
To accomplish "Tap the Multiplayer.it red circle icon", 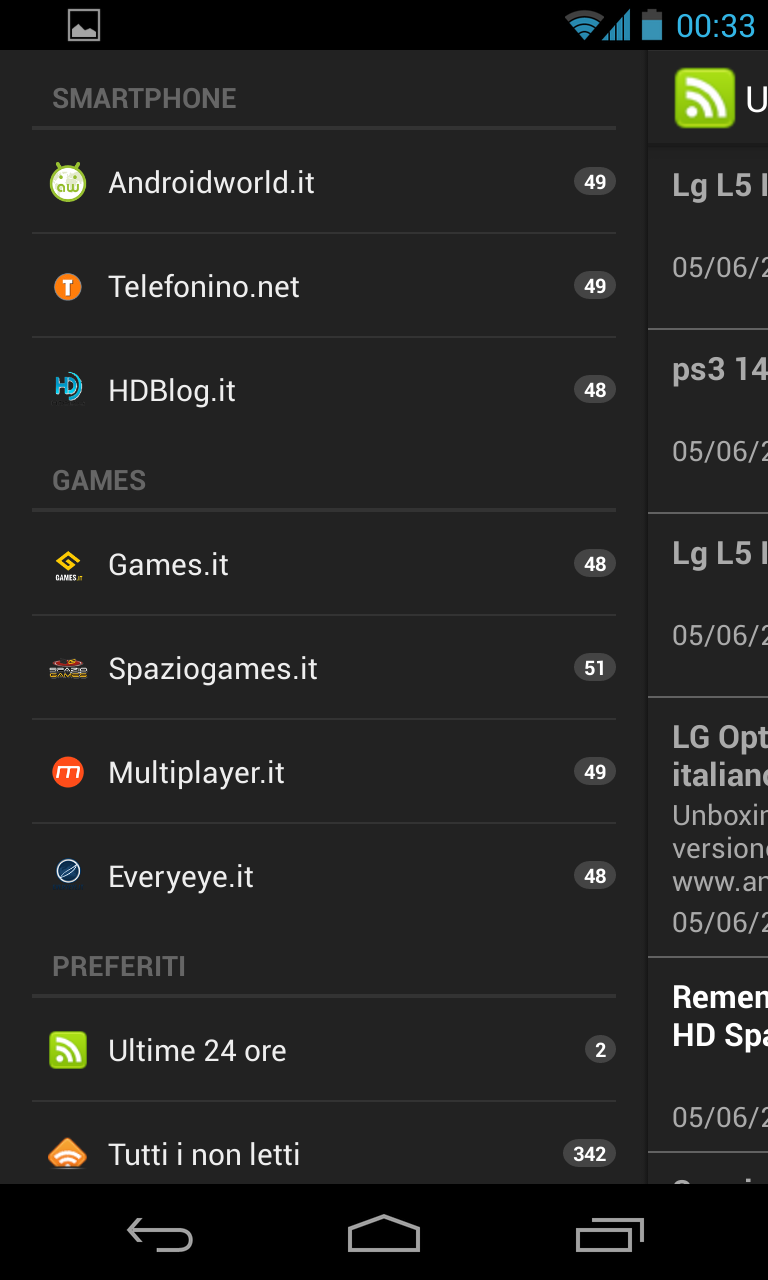I will tap(68, 772).
